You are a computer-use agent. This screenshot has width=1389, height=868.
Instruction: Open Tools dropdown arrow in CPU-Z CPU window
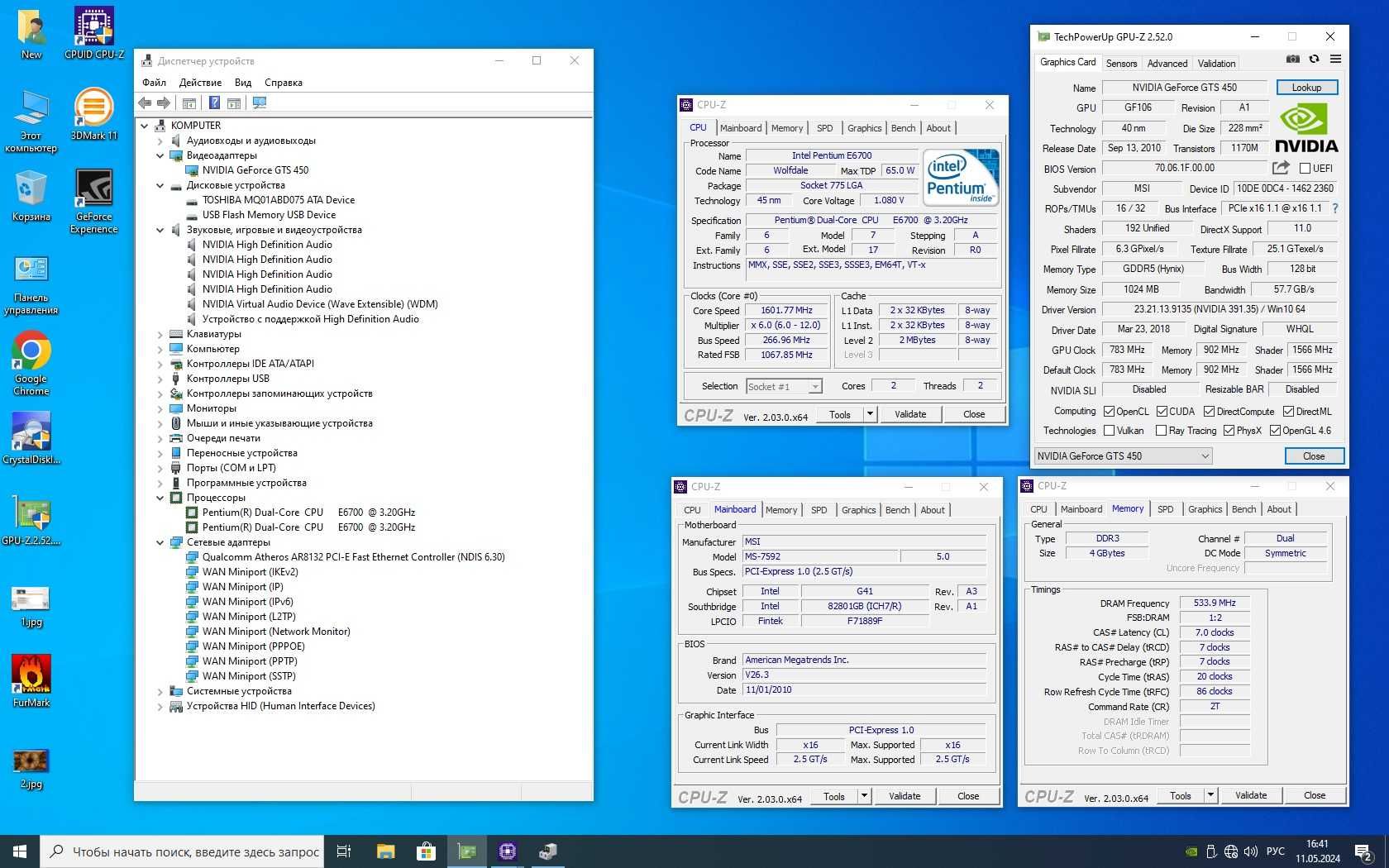pyautogui.click(x=870, y=414)
